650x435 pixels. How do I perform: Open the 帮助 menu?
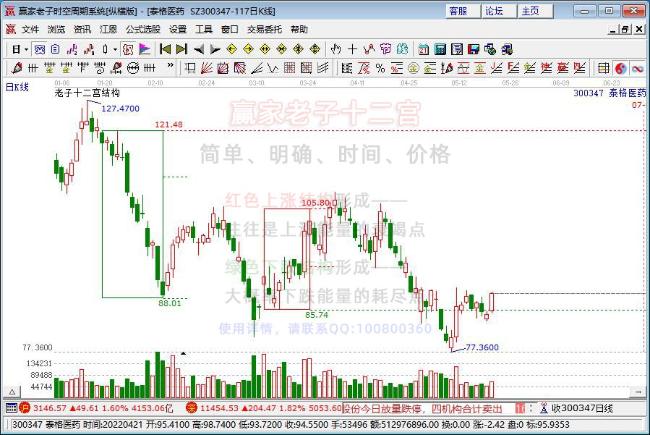tap(299, 29)
